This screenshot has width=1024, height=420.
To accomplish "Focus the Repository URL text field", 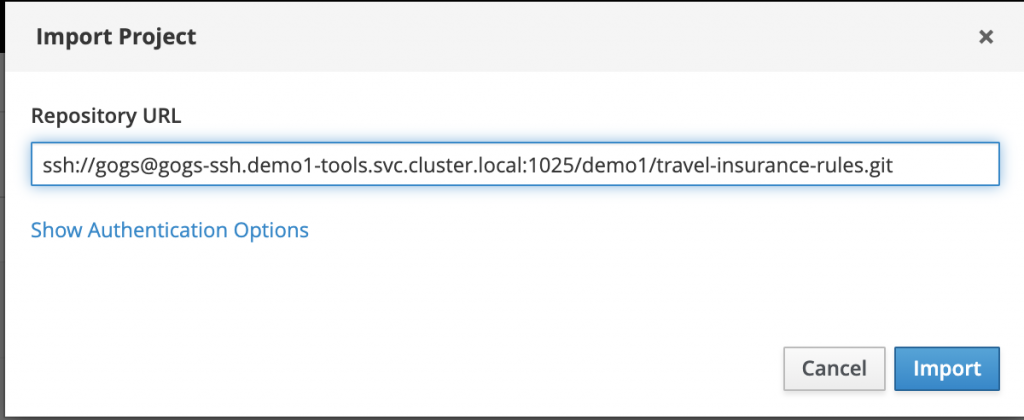I will click(x=515, y=165).
